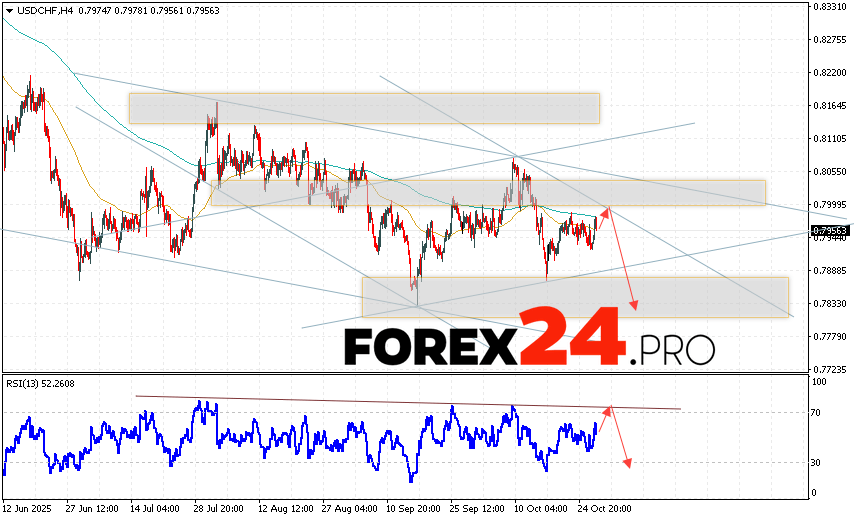Select the upper gray resistance zone rectangle
The height and width of the screenshot is (520, 854).
(363, 108)
